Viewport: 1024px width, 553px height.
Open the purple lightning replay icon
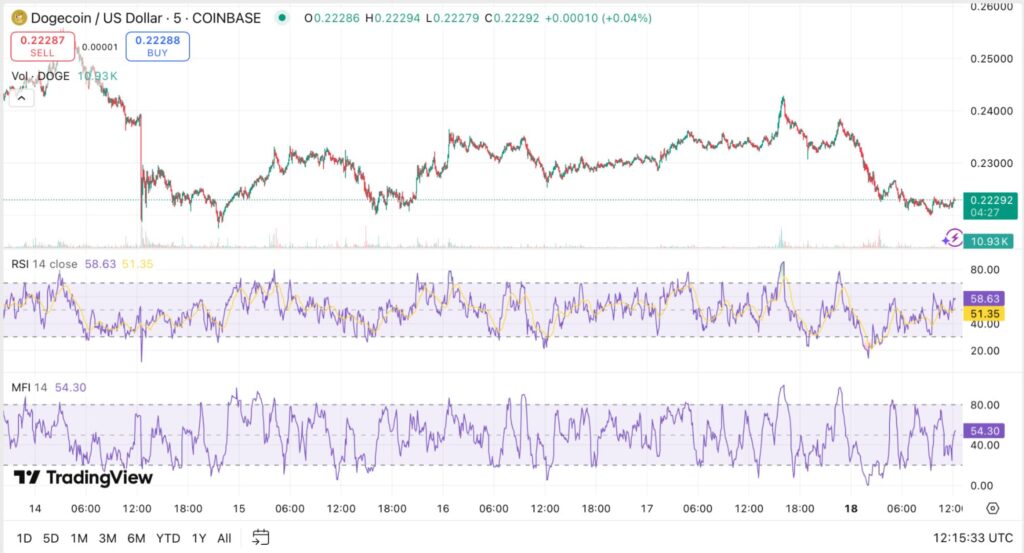(x=952, y=238)
